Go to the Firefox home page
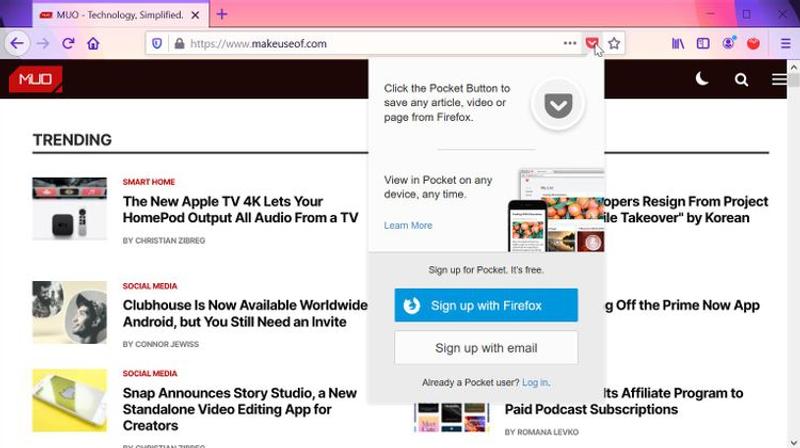The image size is (800, 448). tap(93, 43)
